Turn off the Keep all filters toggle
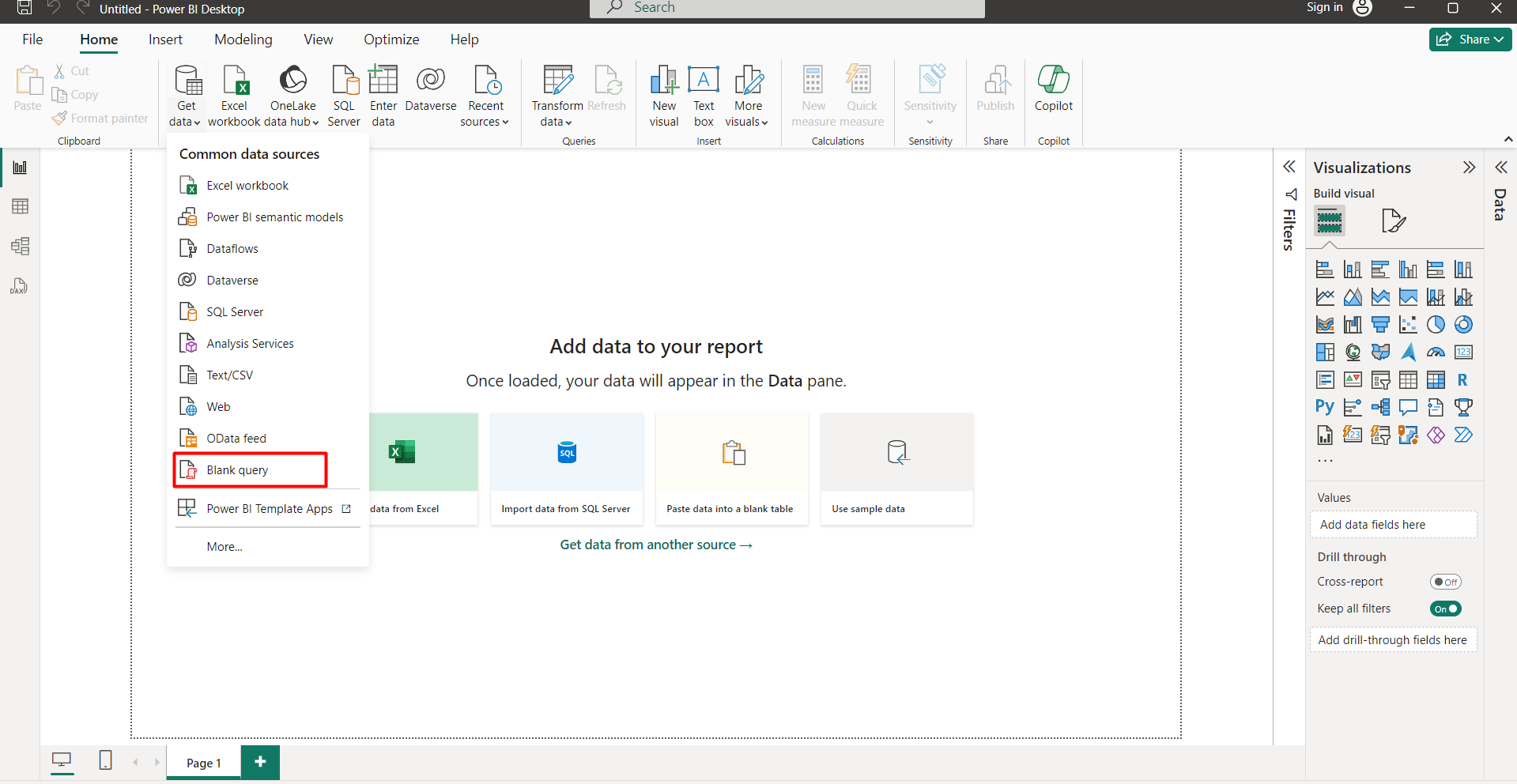Image resolution: width=1517 pixels, height=784 pixels. 1446,609
